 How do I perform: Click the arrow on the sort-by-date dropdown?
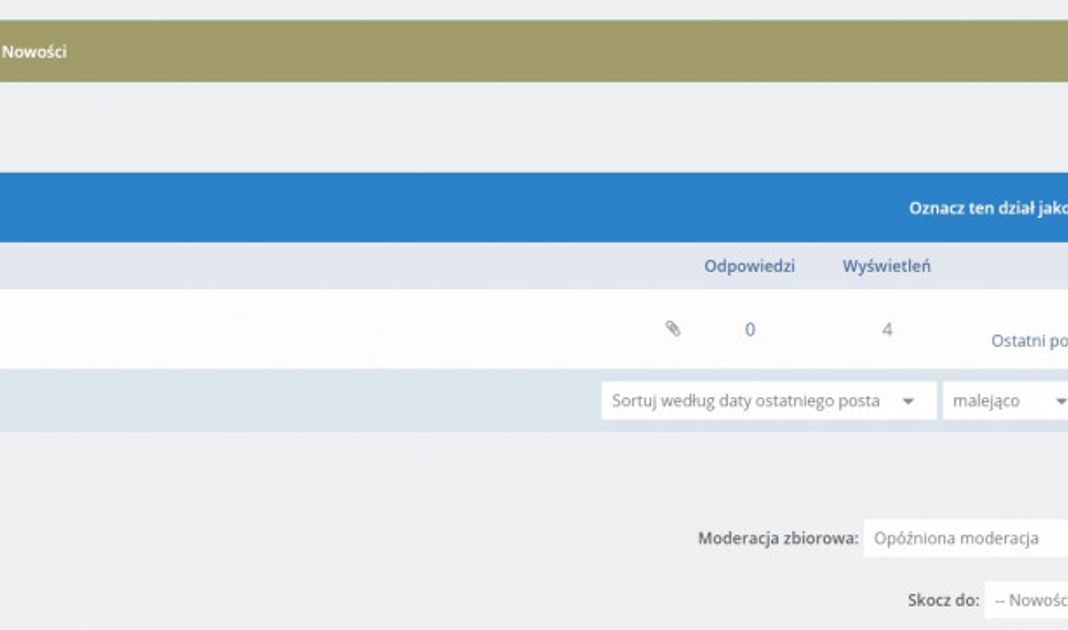(x=908, y=401)
